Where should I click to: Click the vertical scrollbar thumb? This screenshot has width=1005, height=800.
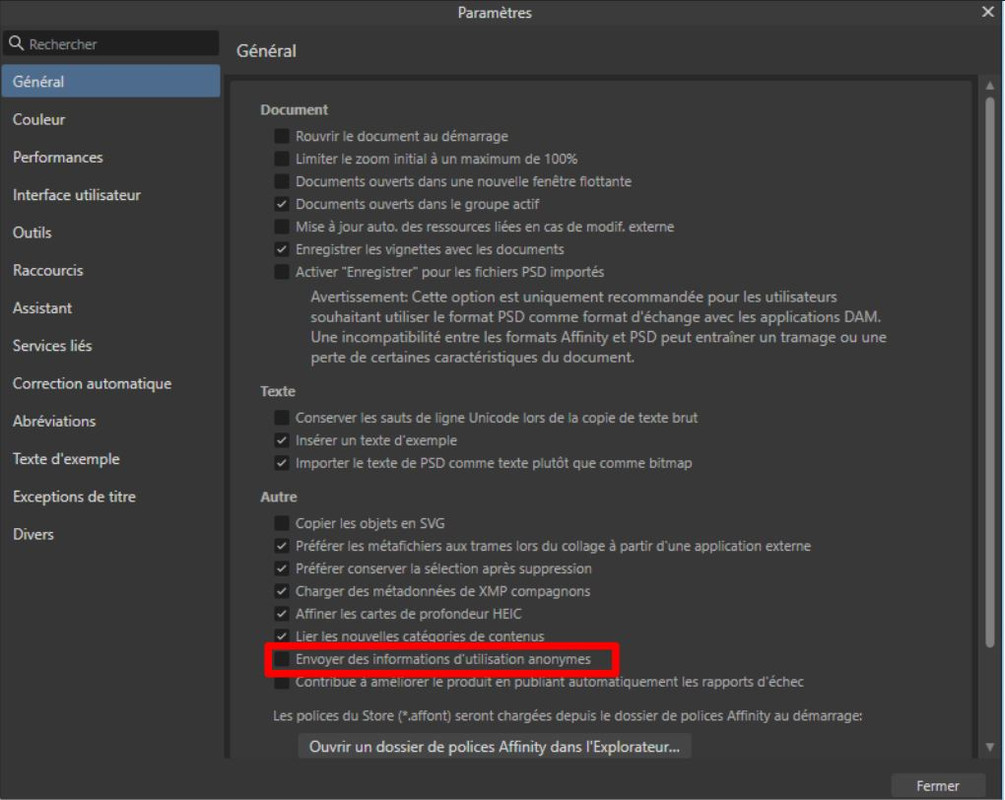click(990, 371)
